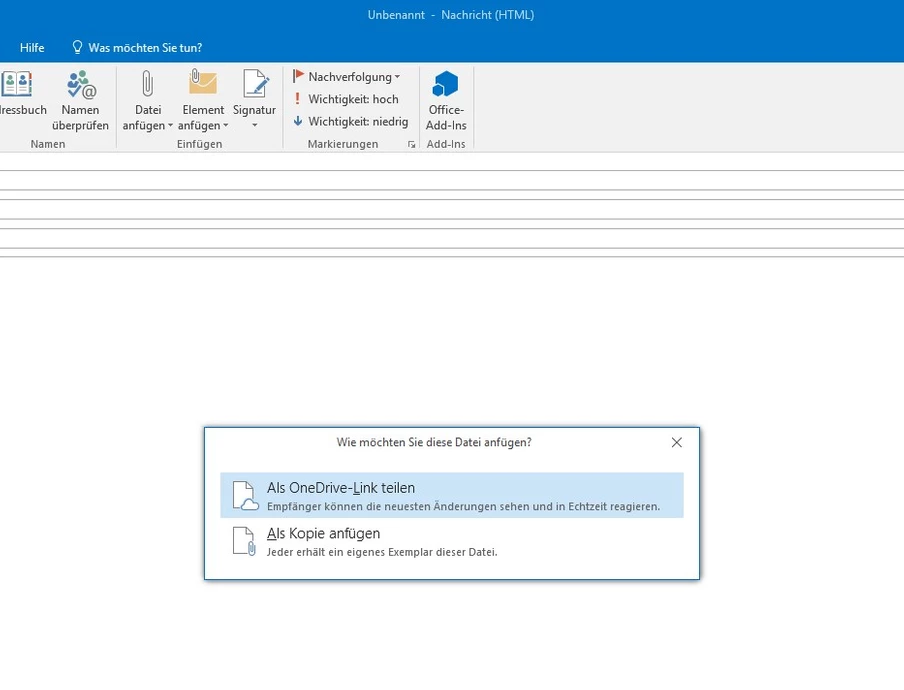Choose Als Kopie anfügen
Screen dimensions: 904x690
[452, 541]
